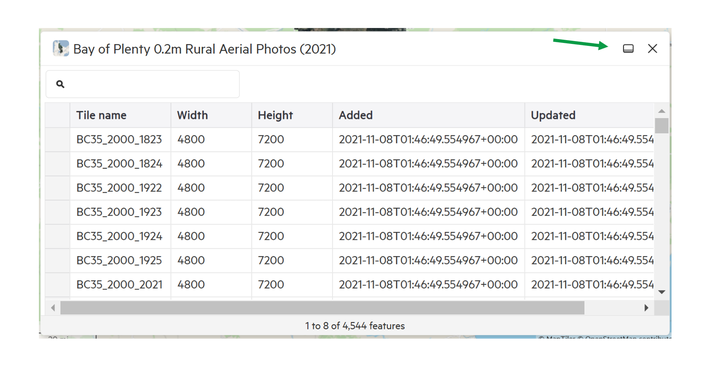This screenshot has height=373, width=720.
Task: Select cell BC35_2000_1923
Action: [120, 212]
